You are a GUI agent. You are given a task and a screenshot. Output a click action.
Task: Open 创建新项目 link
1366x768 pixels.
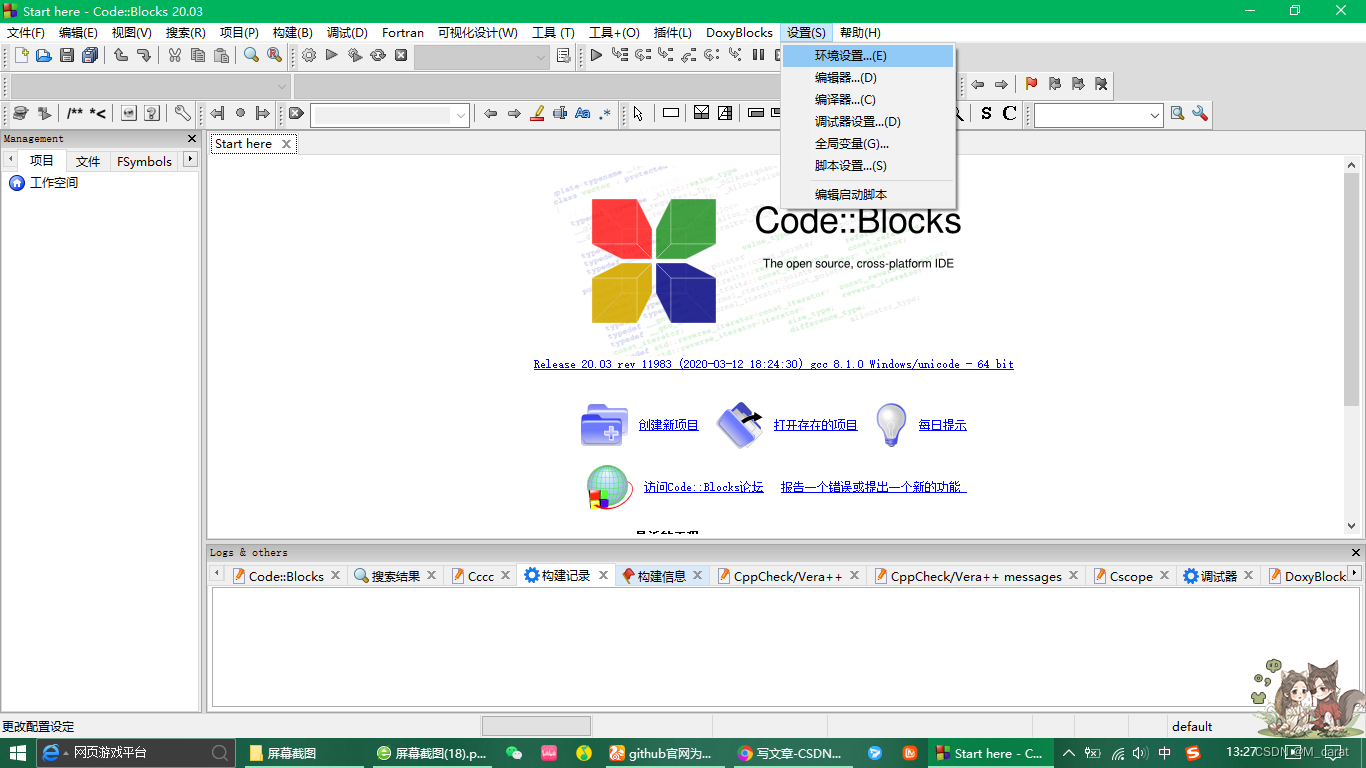tap(668, 424)
